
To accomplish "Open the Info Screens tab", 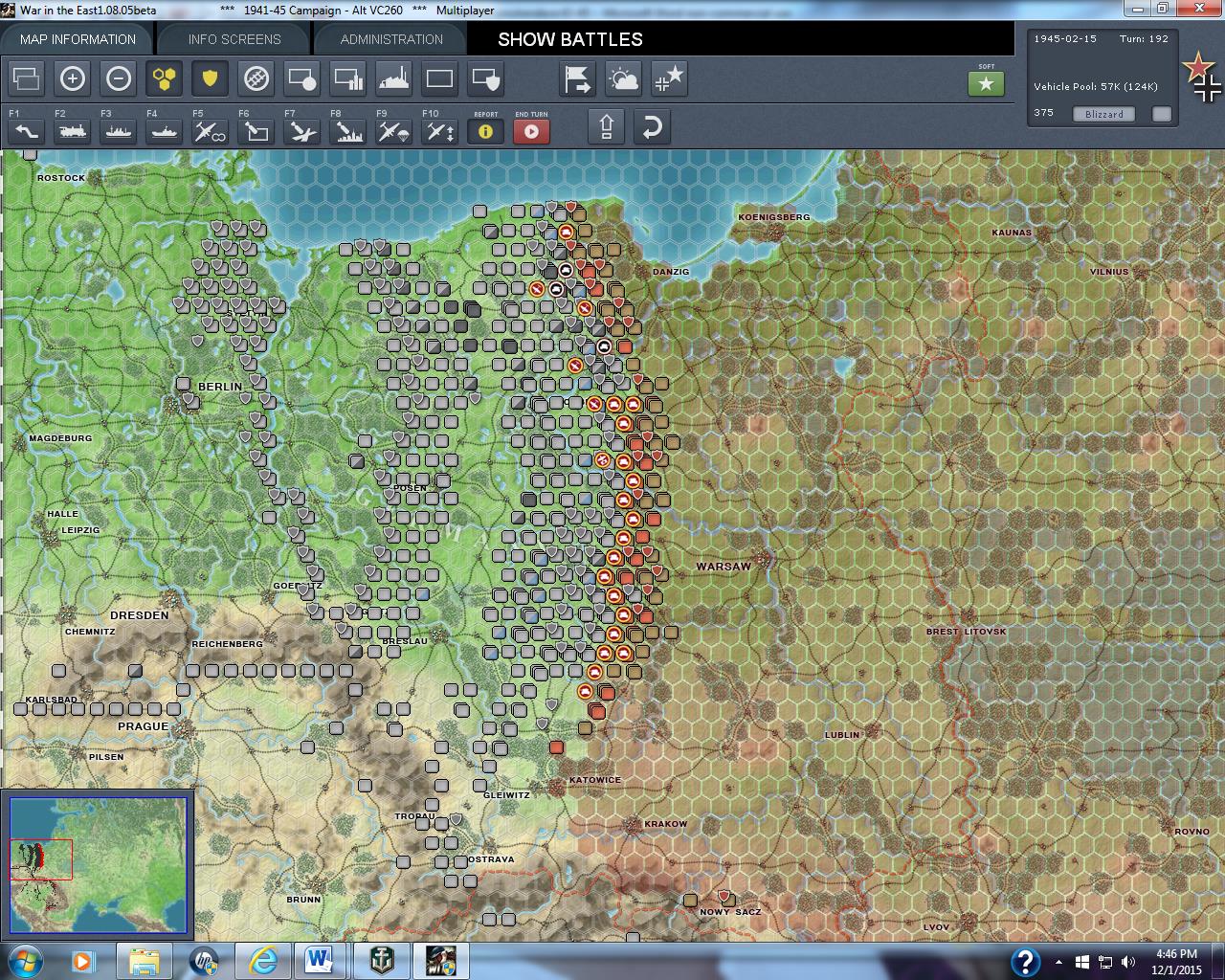I will (x=234, y=39).
